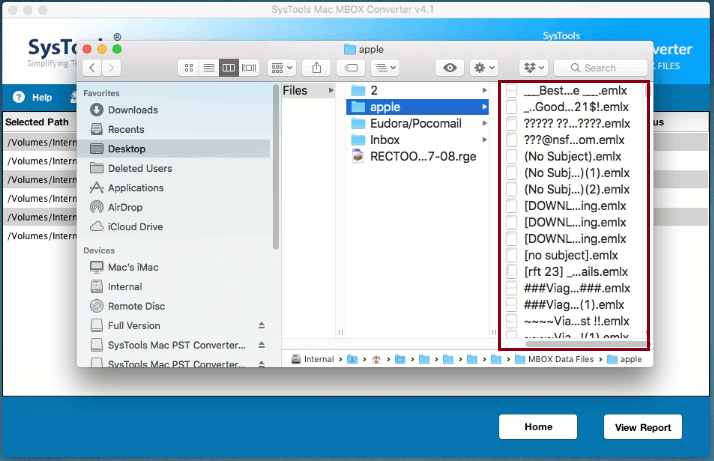Image resolution: width=714 pixels, height=461 pixels.
Task: Eject the first SysTools Mac PST Converter volume
Action: coord(261,345)
